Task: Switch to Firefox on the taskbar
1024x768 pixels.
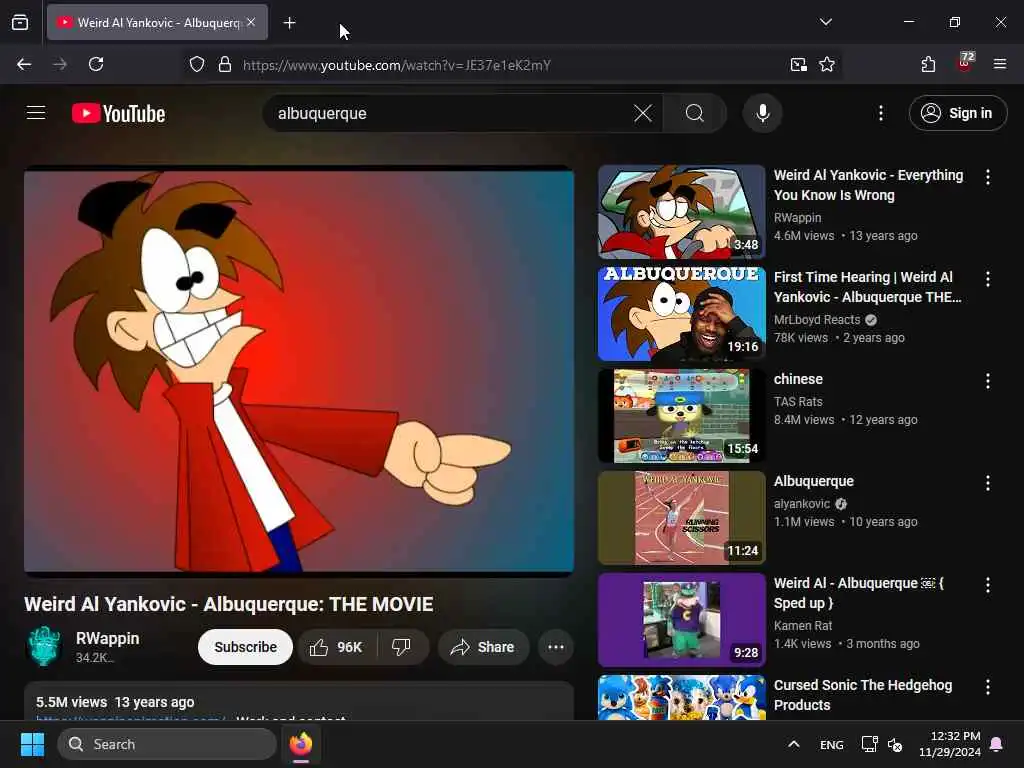Action: [301, 744]
